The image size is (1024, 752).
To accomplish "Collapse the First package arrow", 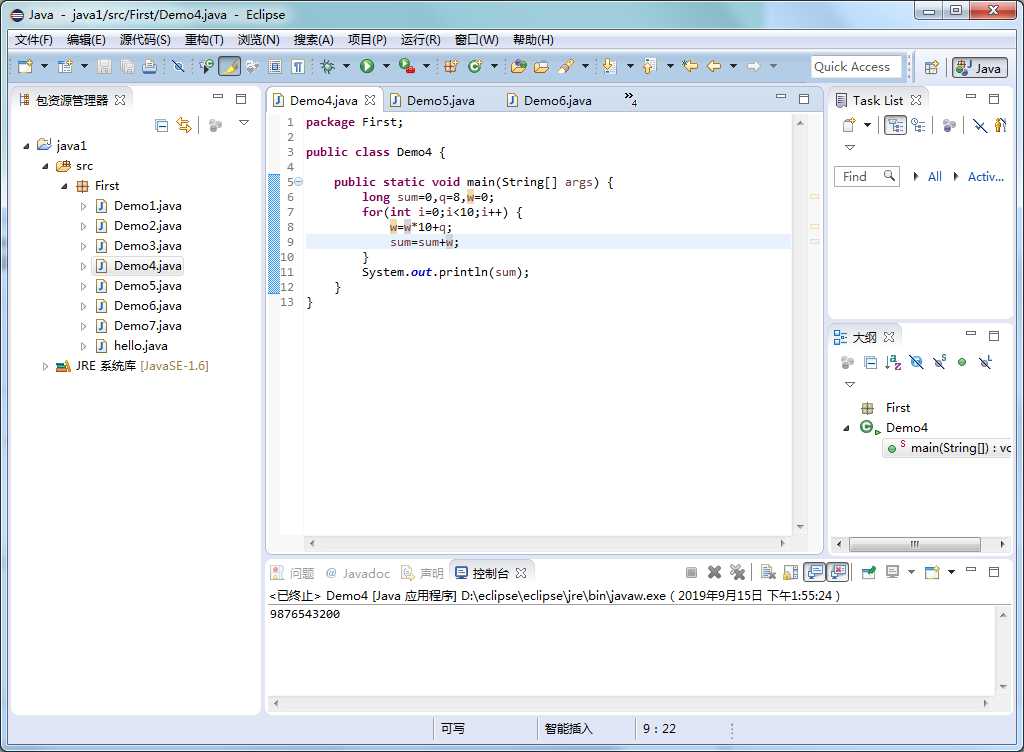I will pyautogui.click(x=65, y=186).
